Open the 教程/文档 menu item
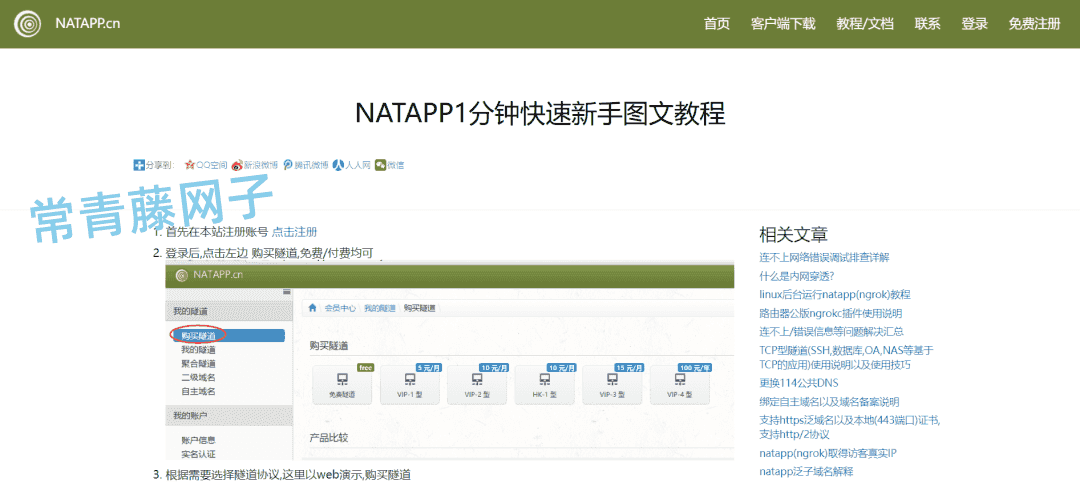Screen dimensions: 1080x482 coord(865,24)
